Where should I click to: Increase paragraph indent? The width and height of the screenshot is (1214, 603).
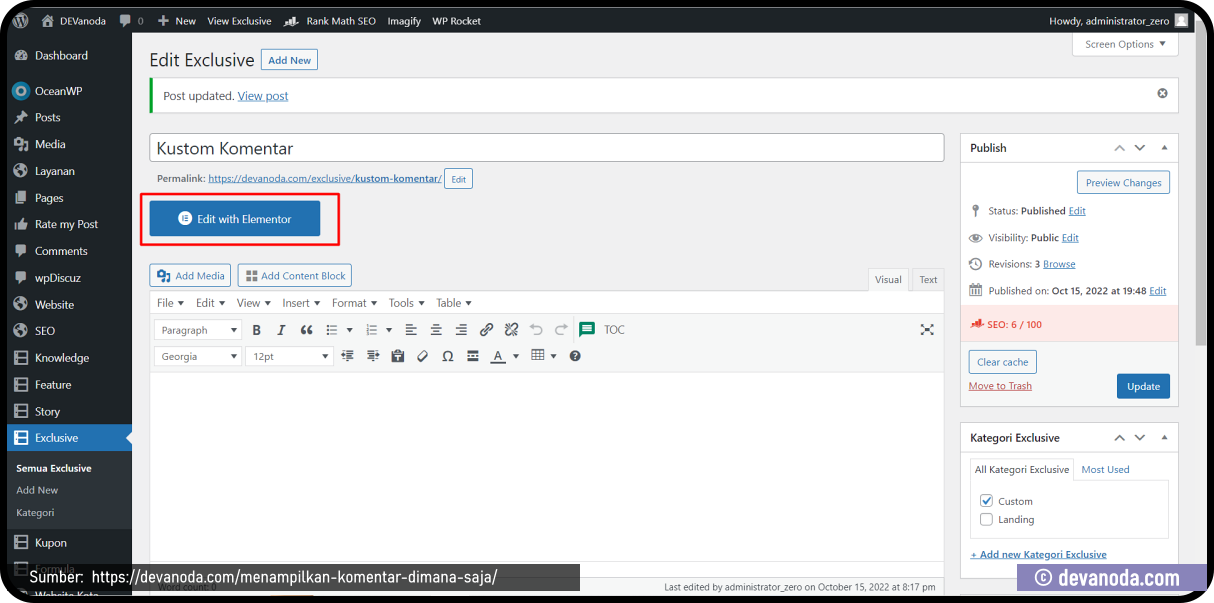click(373, 356)
